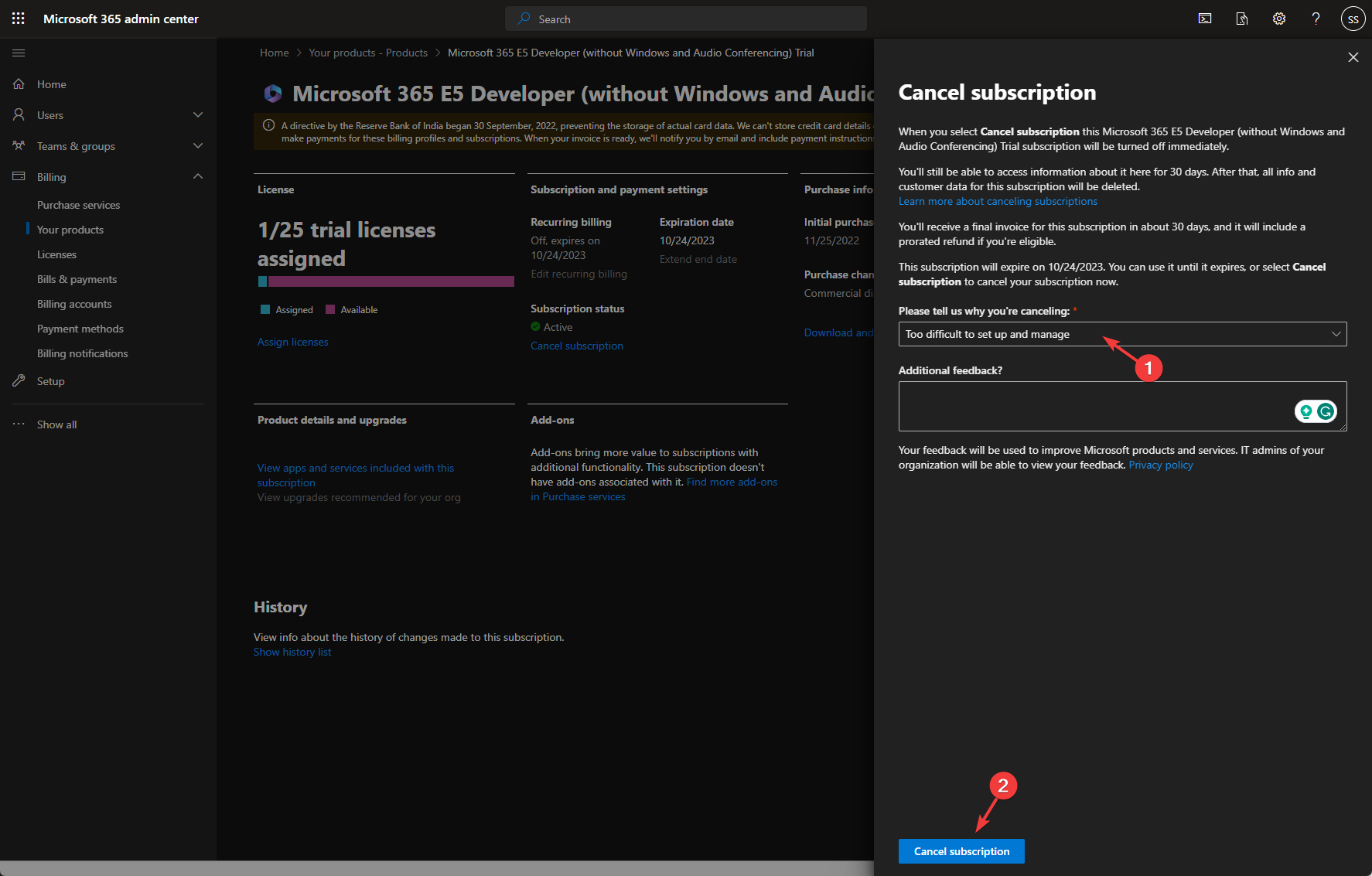
Task: Collapse the Billing section chevron
Action: (198, 176)
